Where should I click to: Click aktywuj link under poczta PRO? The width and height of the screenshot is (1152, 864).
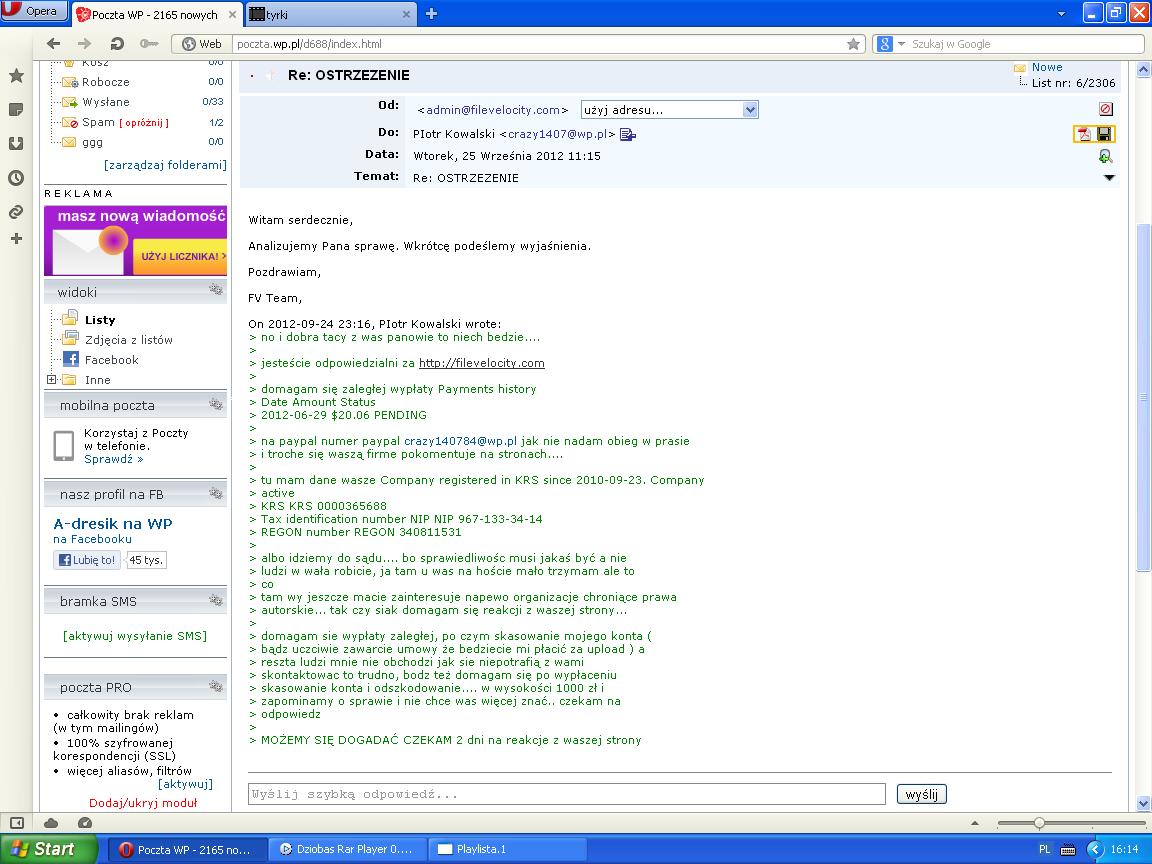point(185,784)
